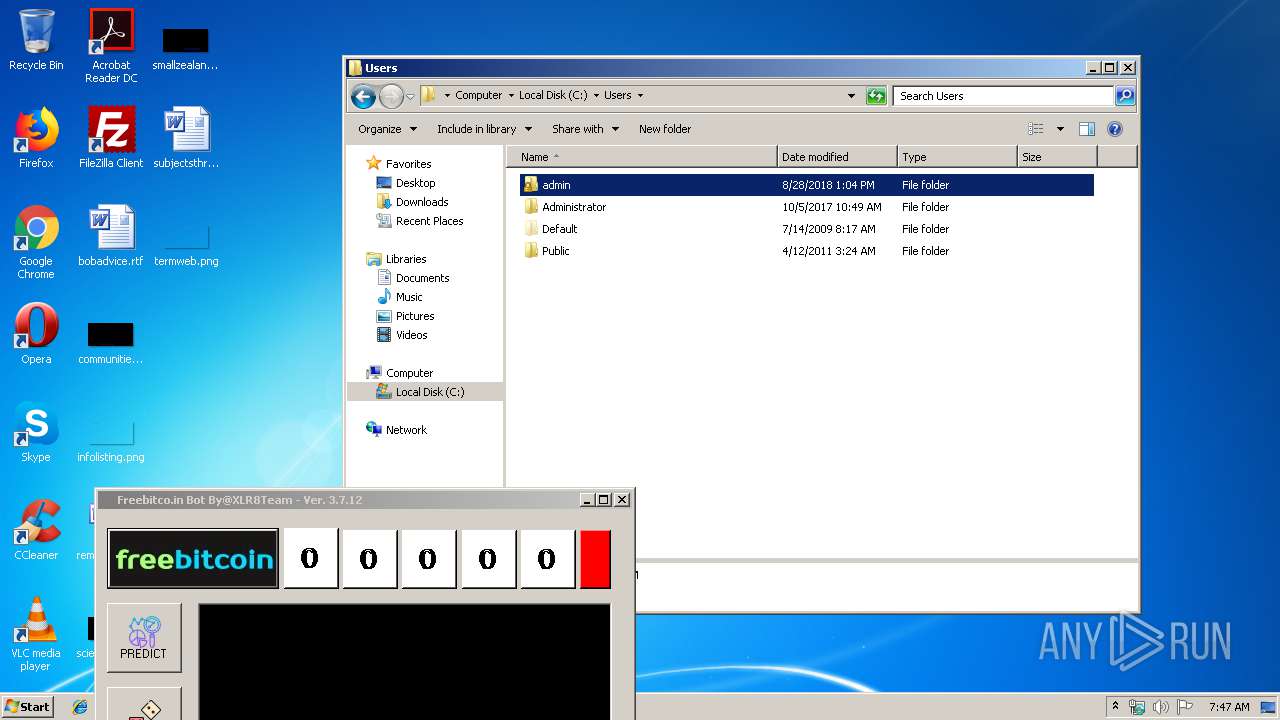This screenshot has width=1280, height=720.
Task: Expand the arrow after Users in address bar
Action: click(640, 96)
